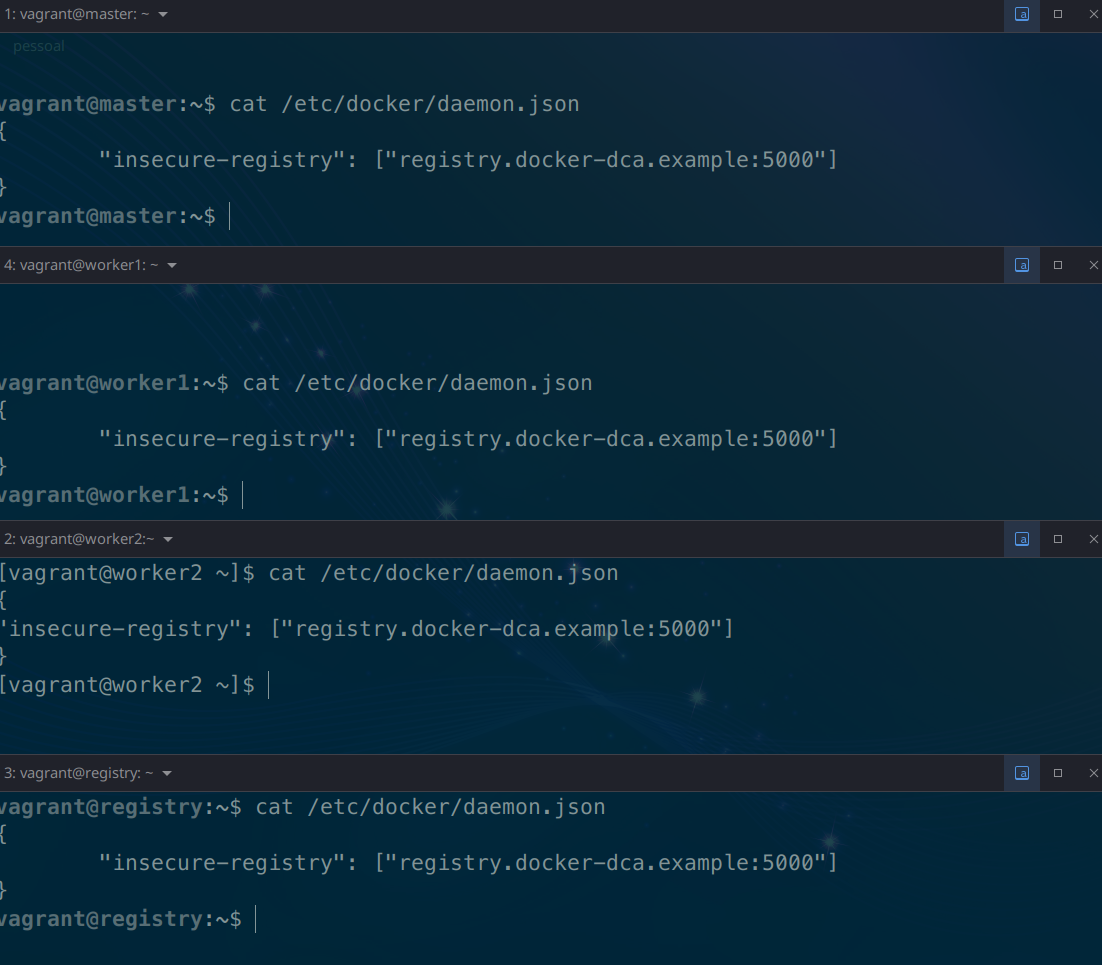Maximize the registry terminal pane
The width and height of the screenshot is (1102, 965).
1057,772
